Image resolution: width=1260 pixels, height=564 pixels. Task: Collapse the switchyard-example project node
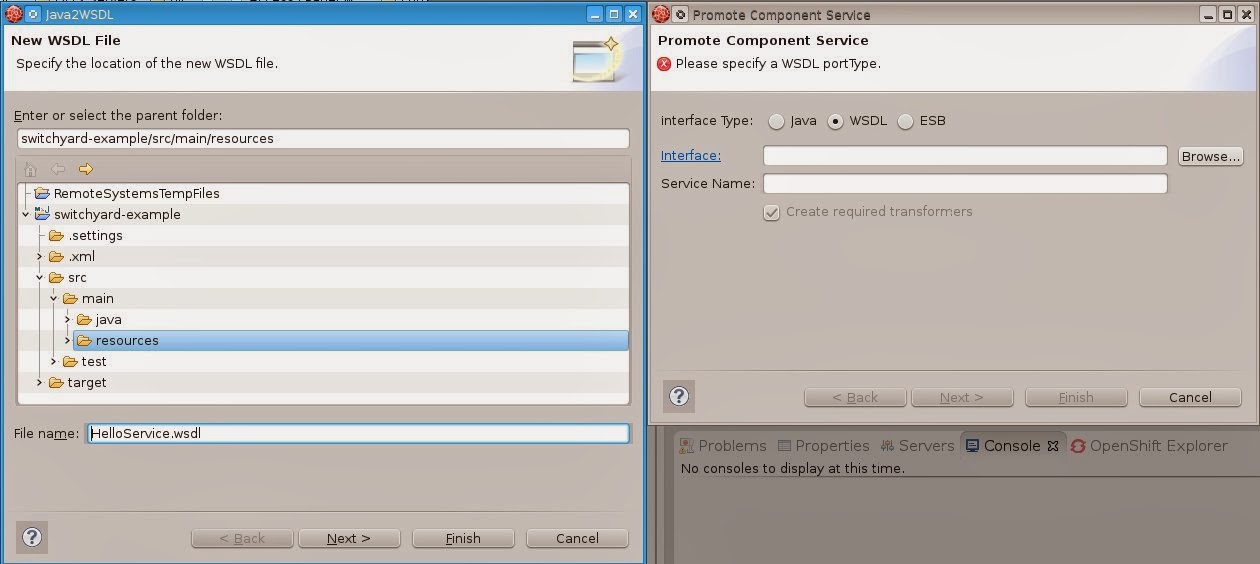point(26,214)
